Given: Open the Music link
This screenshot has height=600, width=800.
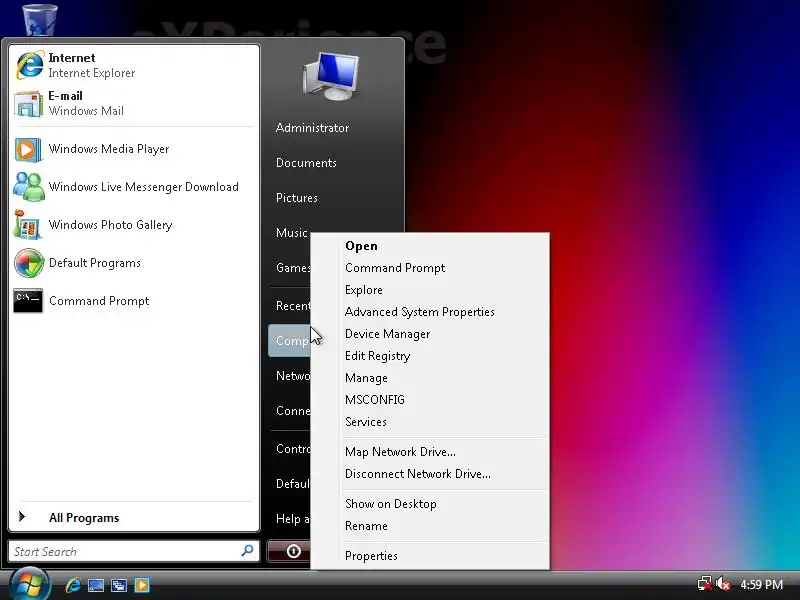Looking at the screenshot, I should [291, 233].
